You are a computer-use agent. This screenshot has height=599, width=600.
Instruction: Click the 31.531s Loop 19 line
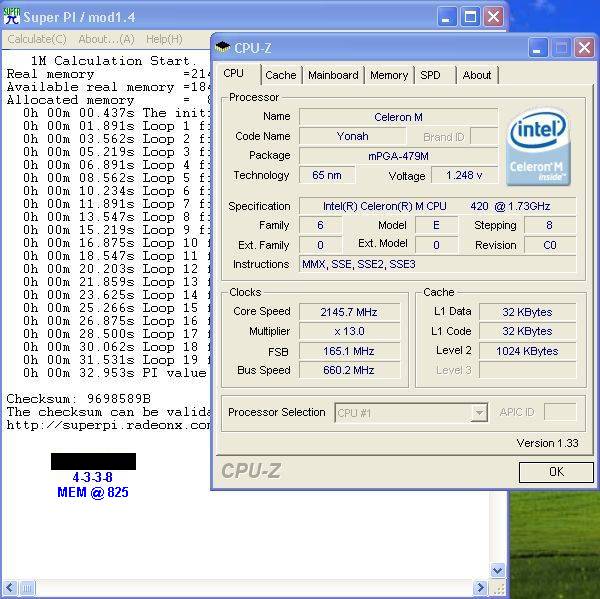pos(116,360)
